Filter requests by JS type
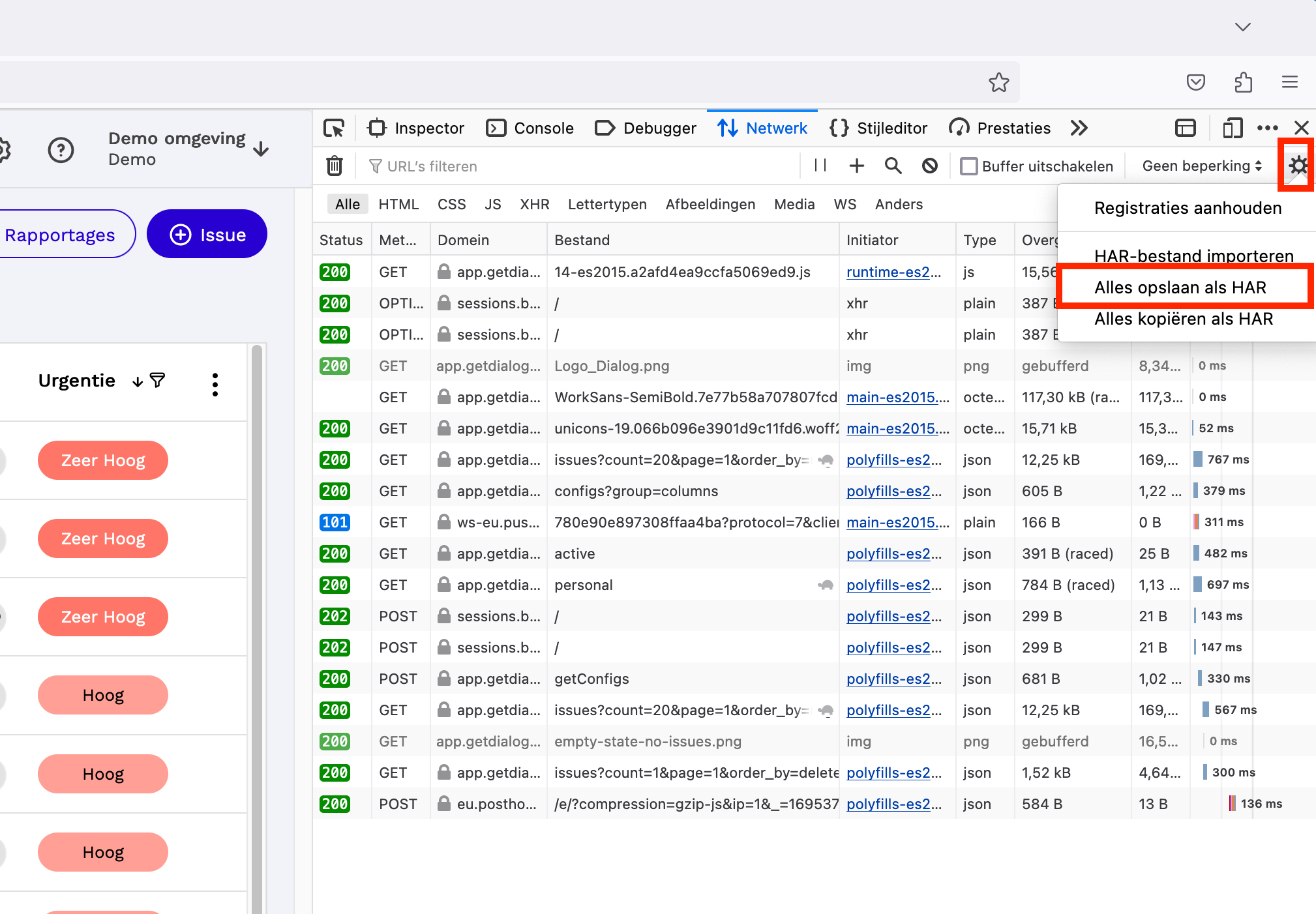The image size is (1316, 914). click(492, 204)
